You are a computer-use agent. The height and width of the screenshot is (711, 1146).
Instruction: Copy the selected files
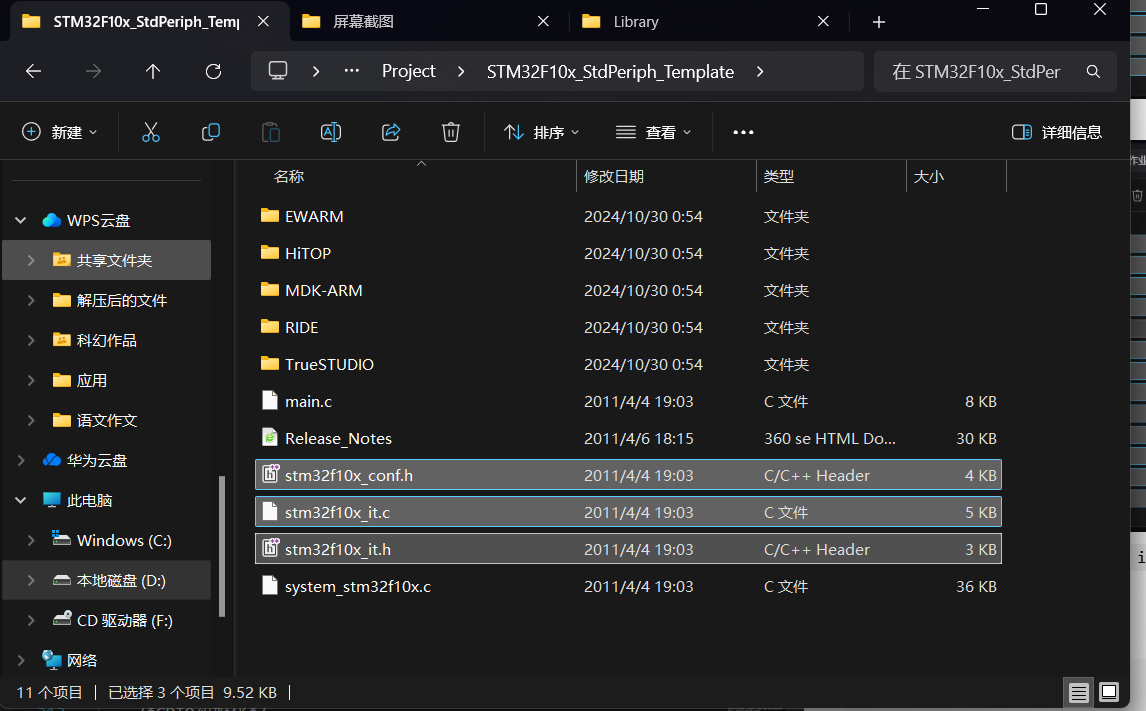210,132
